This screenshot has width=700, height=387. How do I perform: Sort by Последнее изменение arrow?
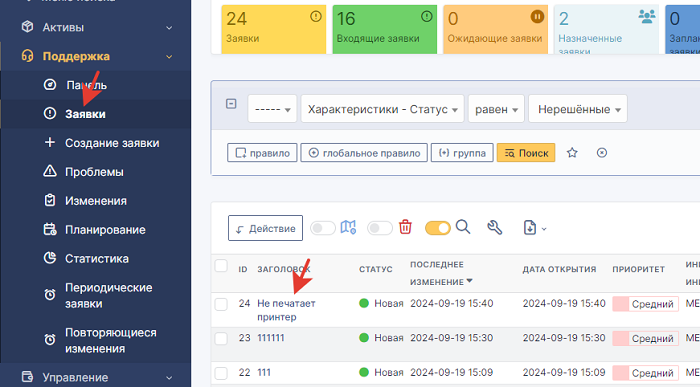(x=469, y=281)
